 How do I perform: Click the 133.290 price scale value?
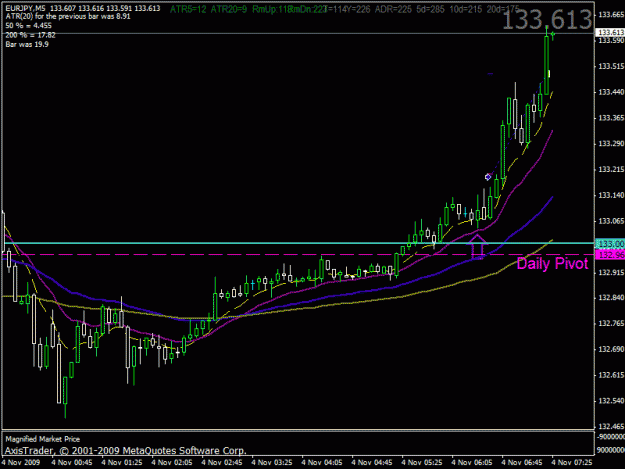pos(611,143)
